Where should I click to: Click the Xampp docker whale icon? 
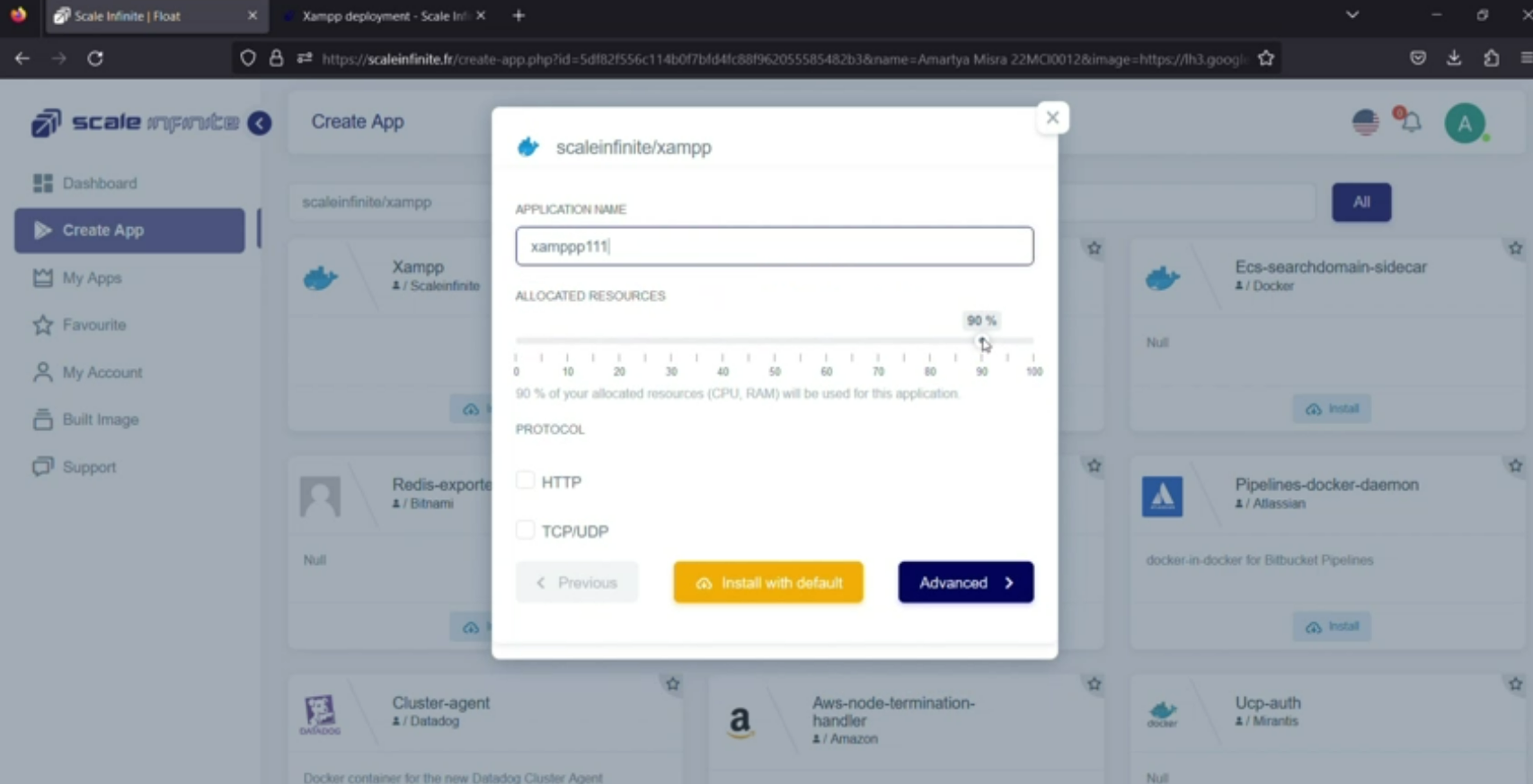pos(320,278)
